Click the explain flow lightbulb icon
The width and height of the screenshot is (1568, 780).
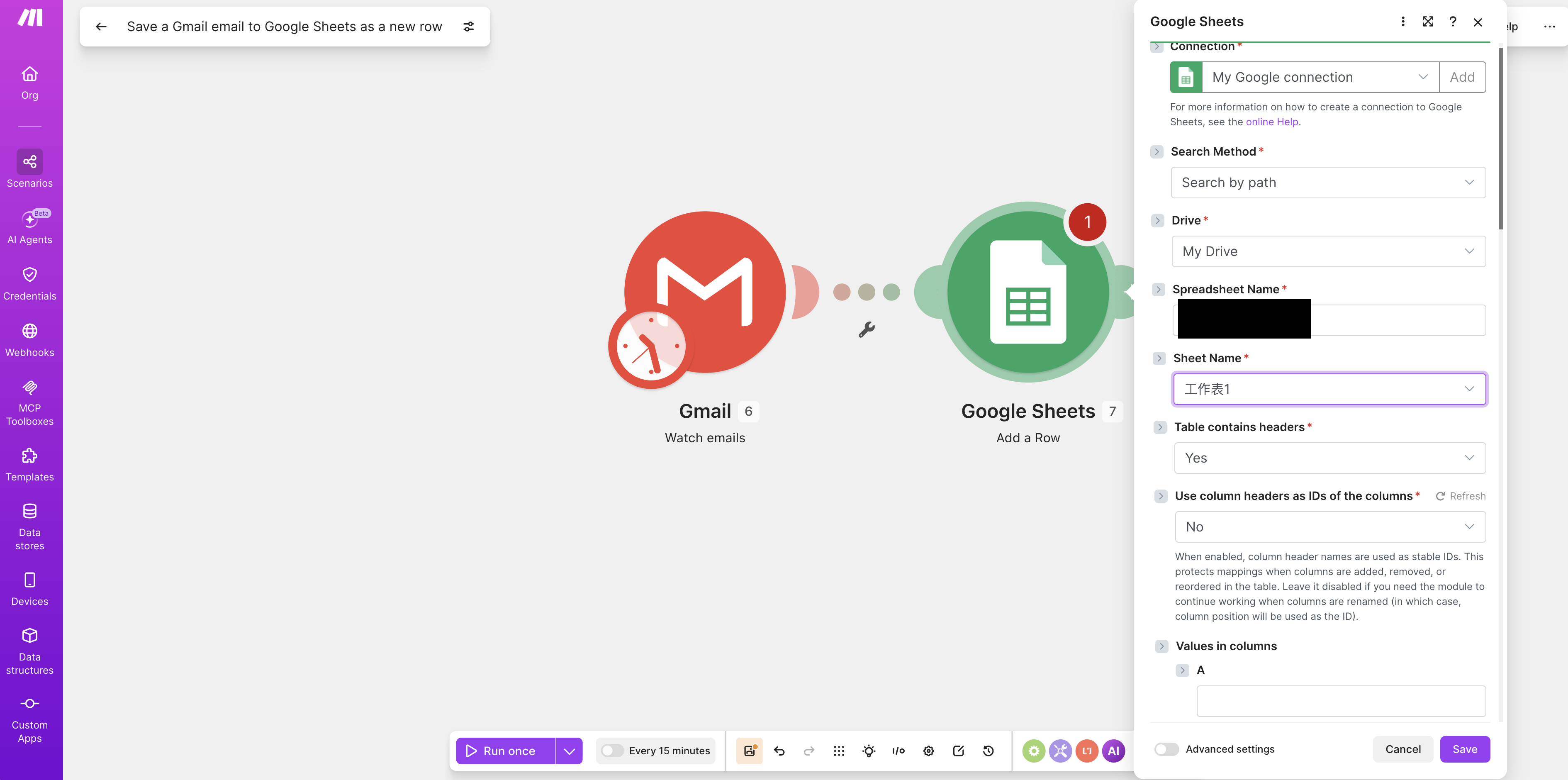[x=869, y=751]
